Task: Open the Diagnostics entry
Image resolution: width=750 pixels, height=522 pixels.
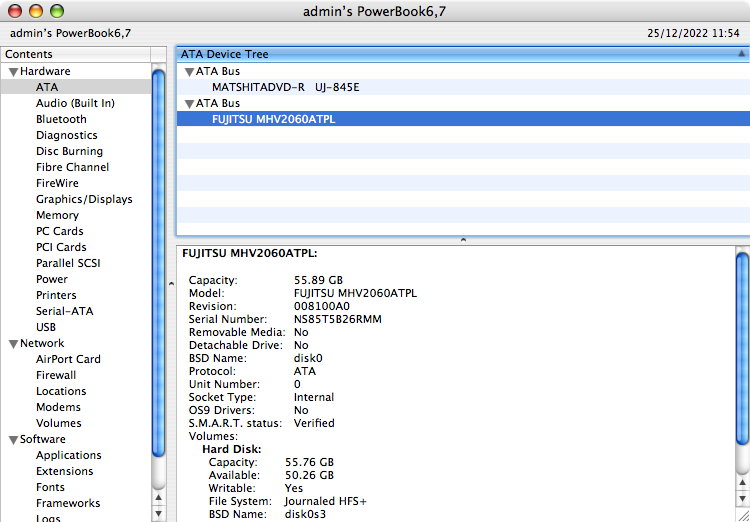Action: coord(66,135)
